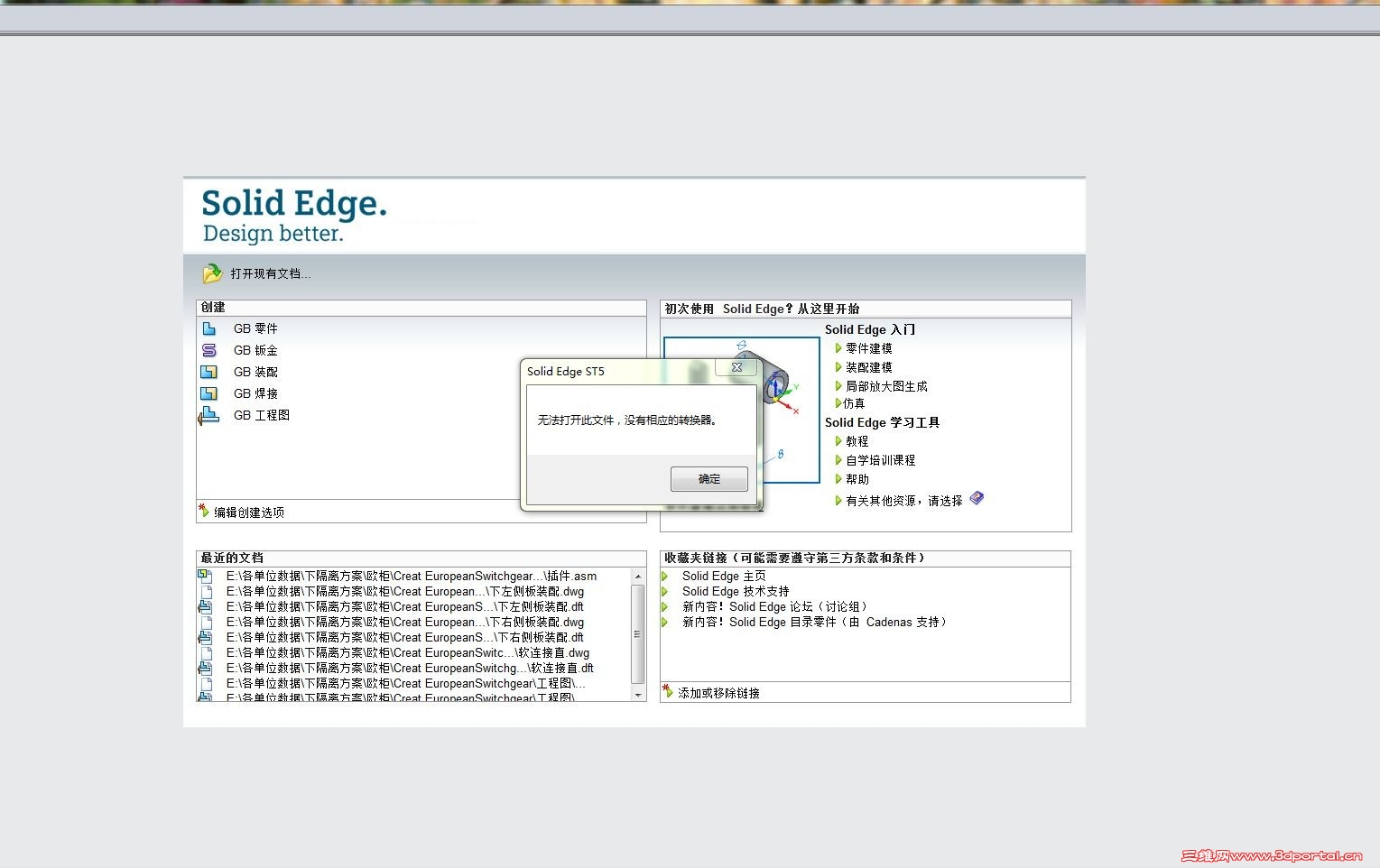
Task: Open 自学培训课程 link
Action: coord(881,460)
